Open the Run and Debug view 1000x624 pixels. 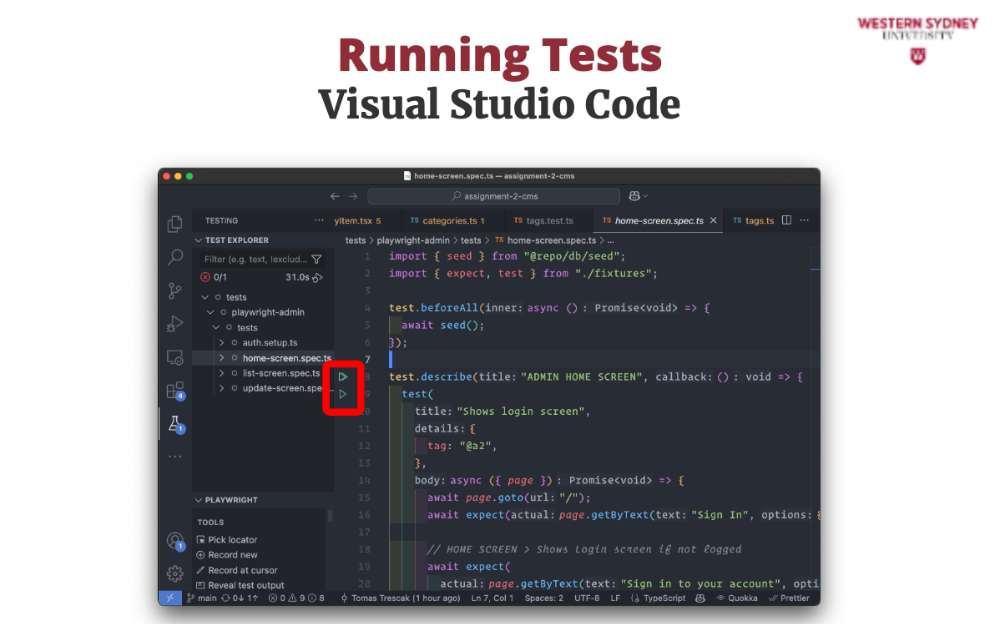(175, 323)
